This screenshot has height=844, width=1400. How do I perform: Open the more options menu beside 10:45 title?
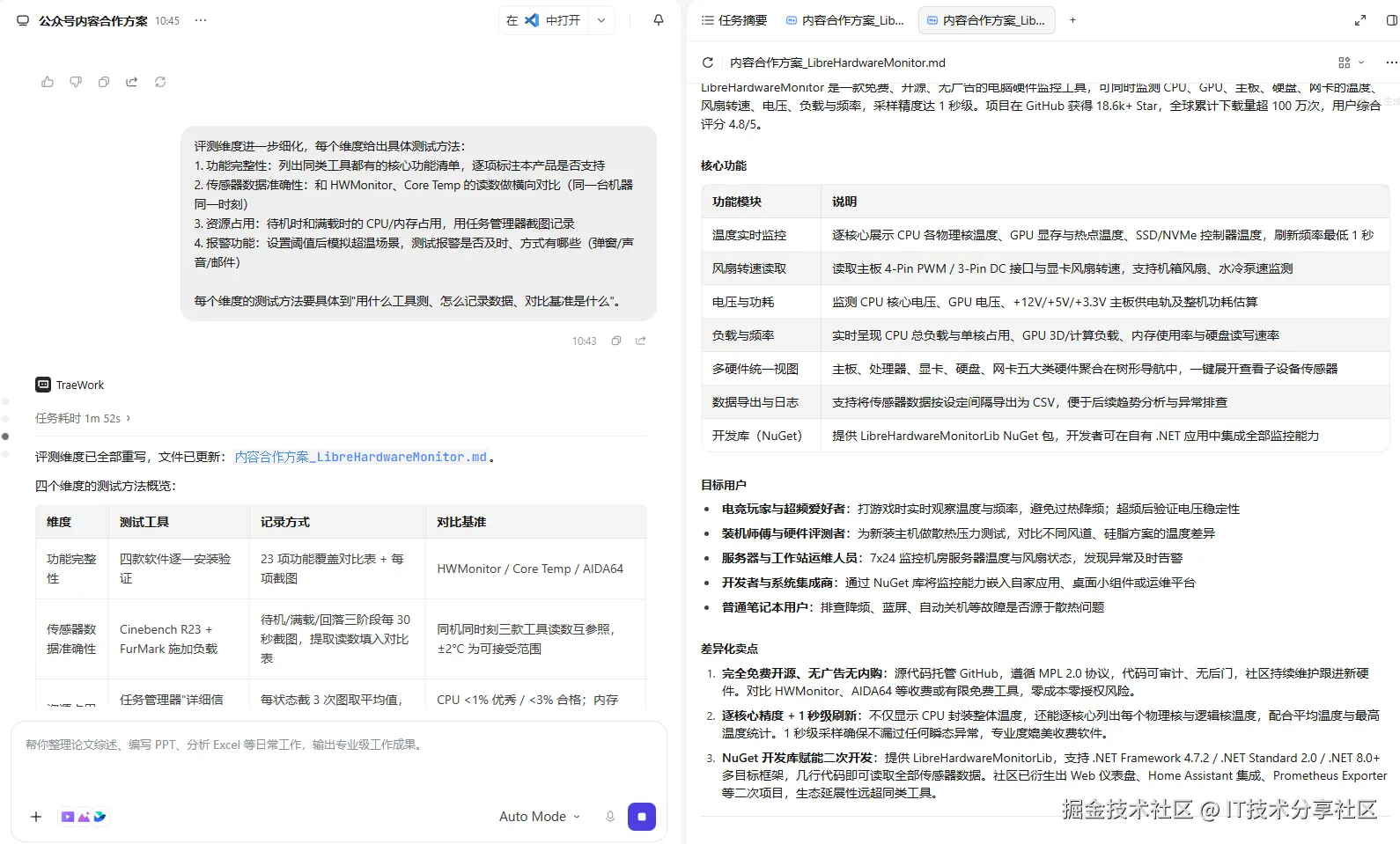coord(201,20)
